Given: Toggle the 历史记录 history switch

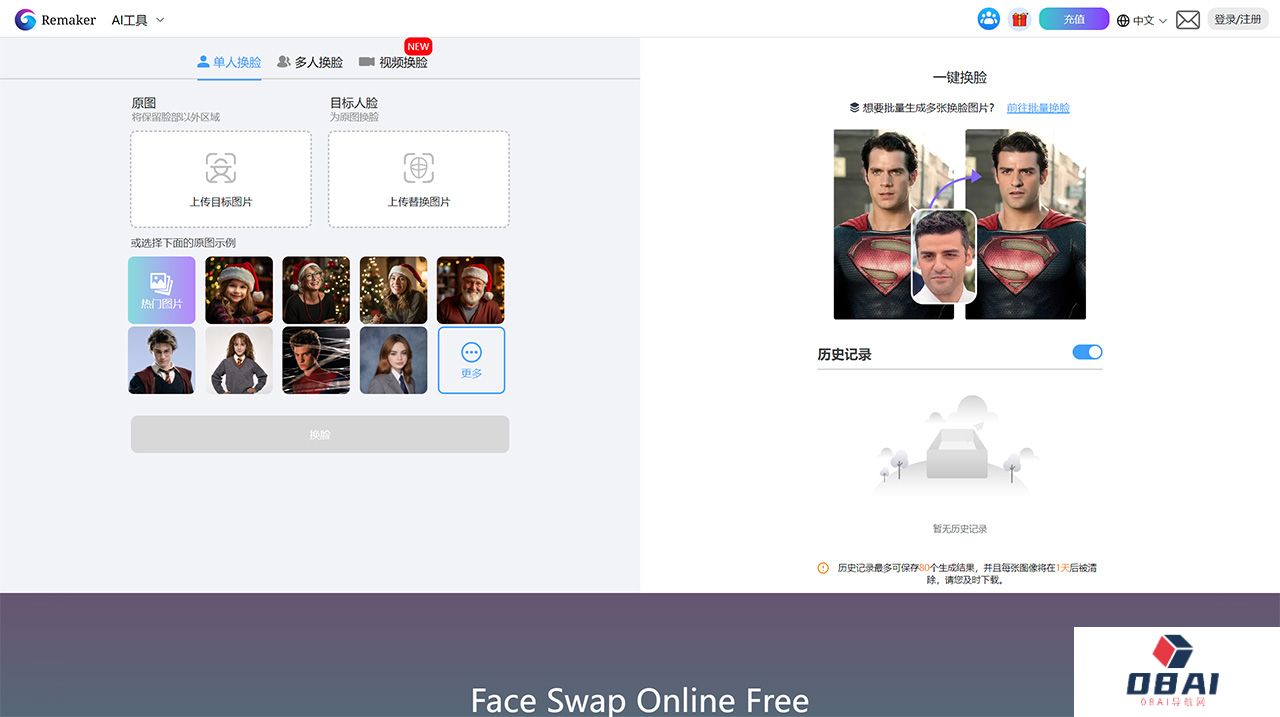Looking at the screenshot, I should pos(1087,352).
